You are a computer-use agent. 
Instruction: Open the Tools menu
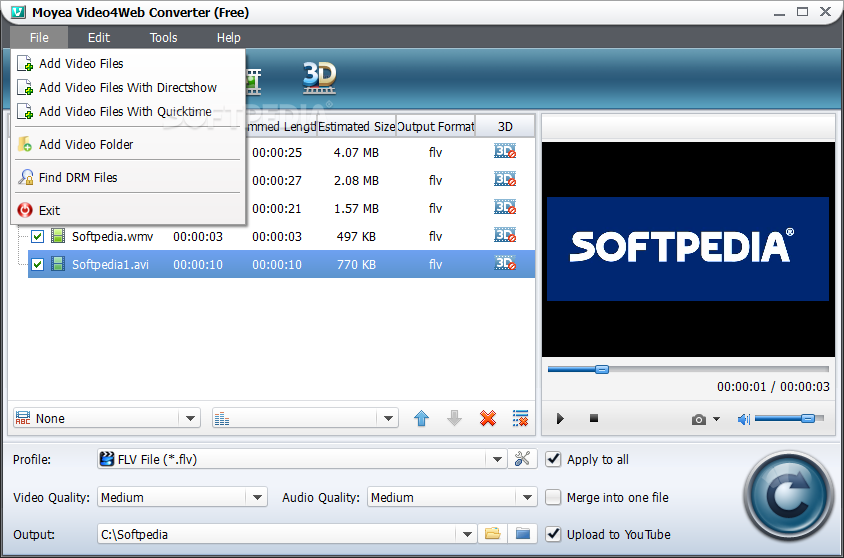[x=164, y=38]
